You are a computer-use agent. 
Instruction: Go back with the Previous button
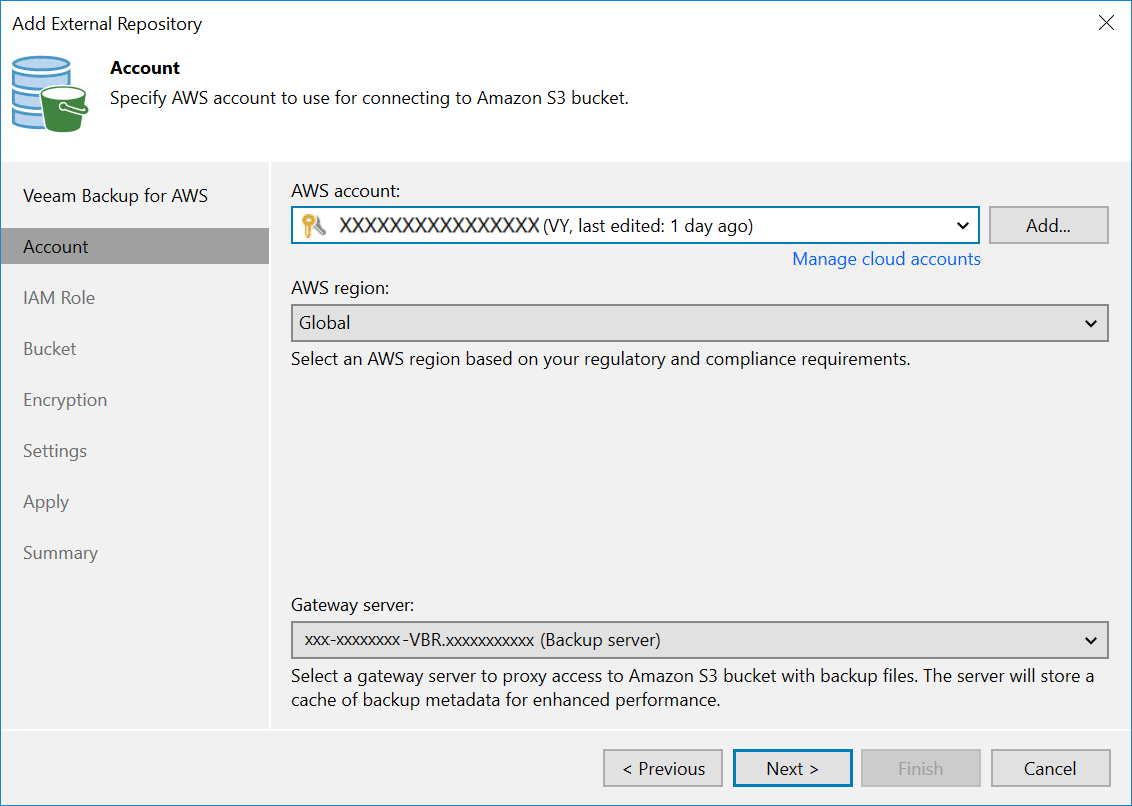click(x=663, y=768)
